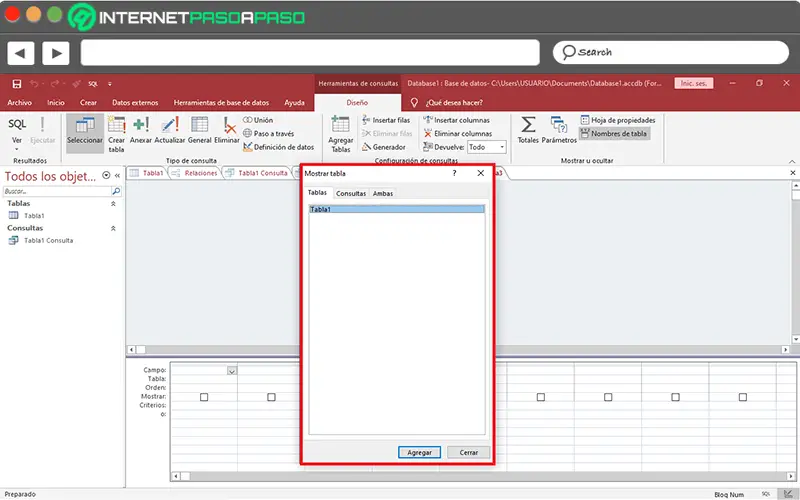This screenshot has height=500, width=800.
Task: Collapse navigation pane with shutter arrows
Action: tap(117, 176)
